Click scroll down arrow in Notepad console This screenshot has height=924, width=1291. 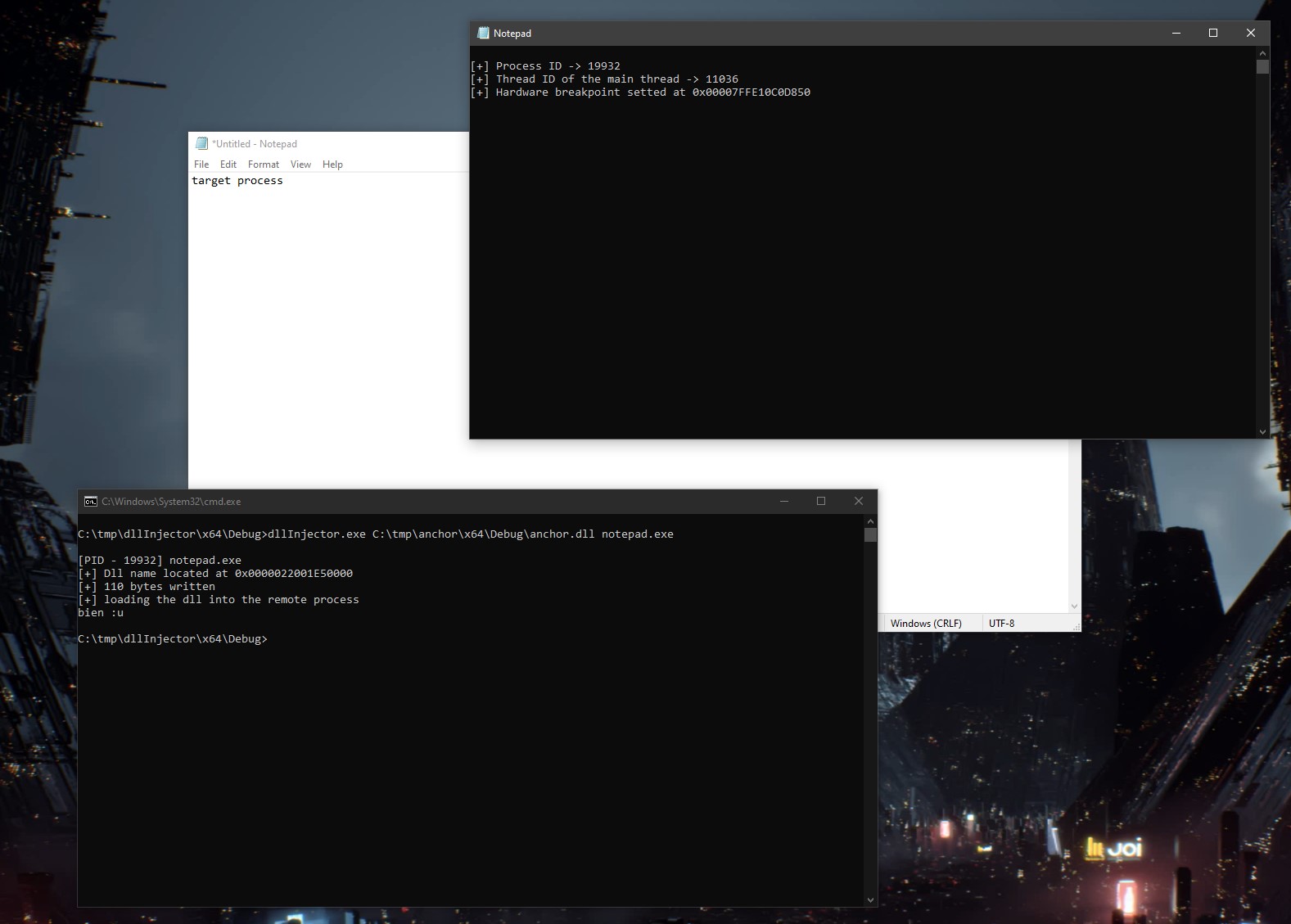click(x=1262, y=431)
